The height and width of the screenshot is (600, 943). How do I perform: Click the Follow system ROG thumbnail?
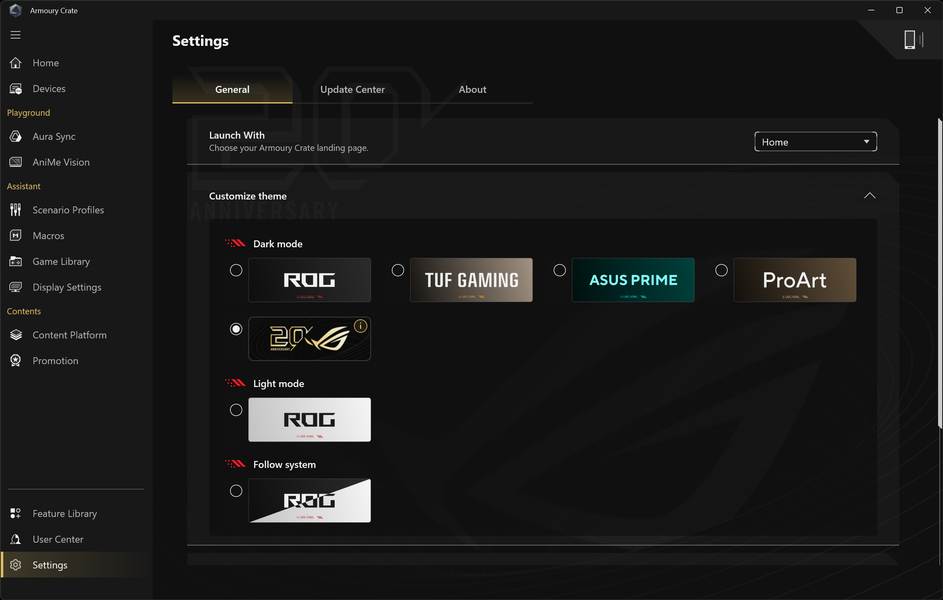(310, 501)
